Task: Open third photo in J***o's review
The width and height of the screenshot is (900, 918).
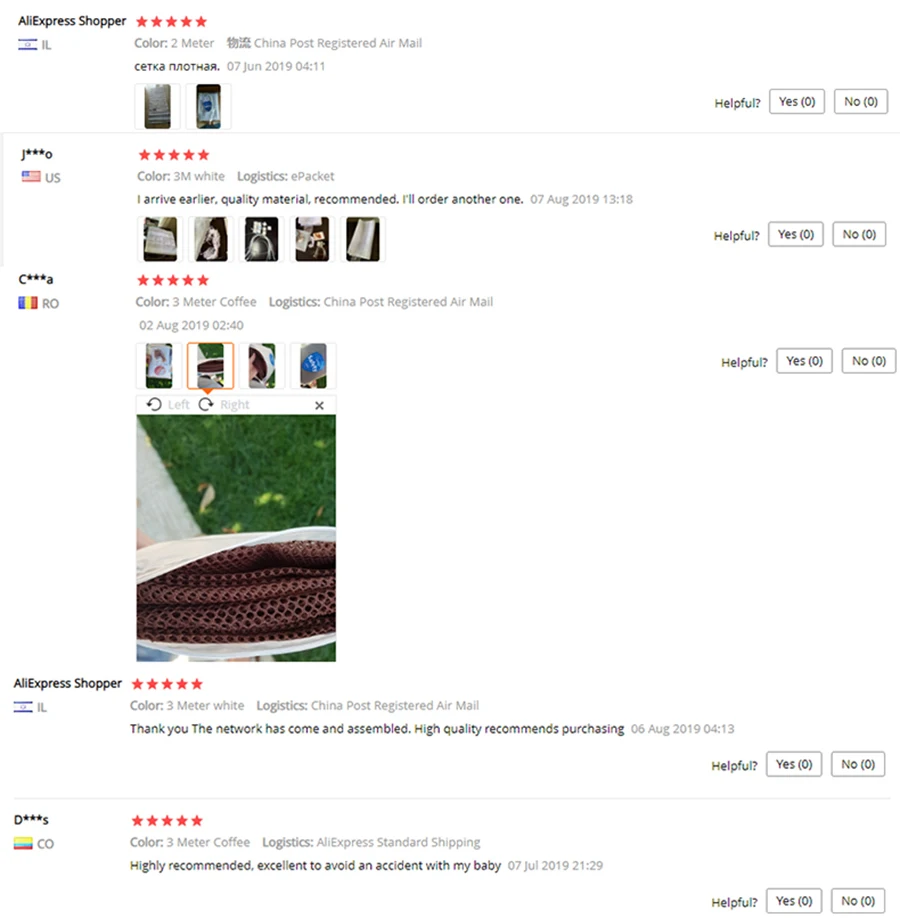Action: coord(261,239)
